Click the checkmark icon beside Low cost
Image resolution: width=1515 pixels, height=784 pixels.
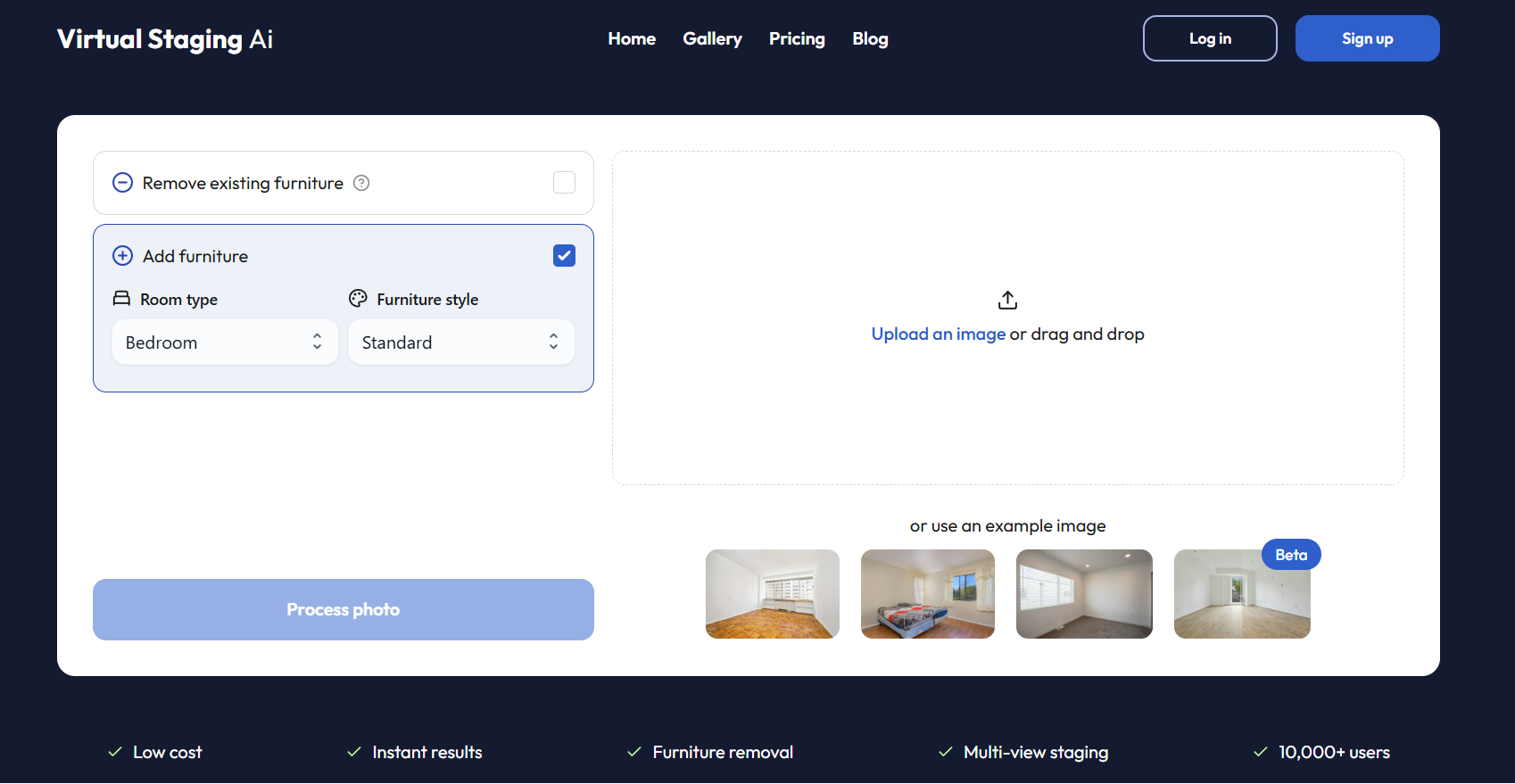point(115,752)
